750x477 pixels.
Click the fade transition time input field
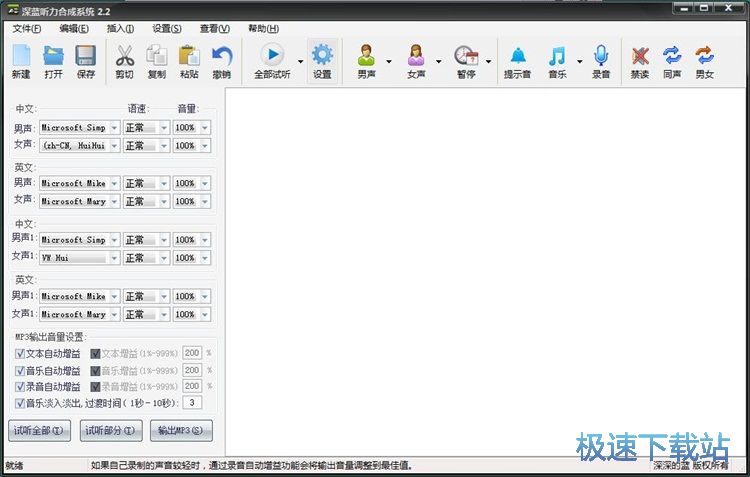point(192,403)
